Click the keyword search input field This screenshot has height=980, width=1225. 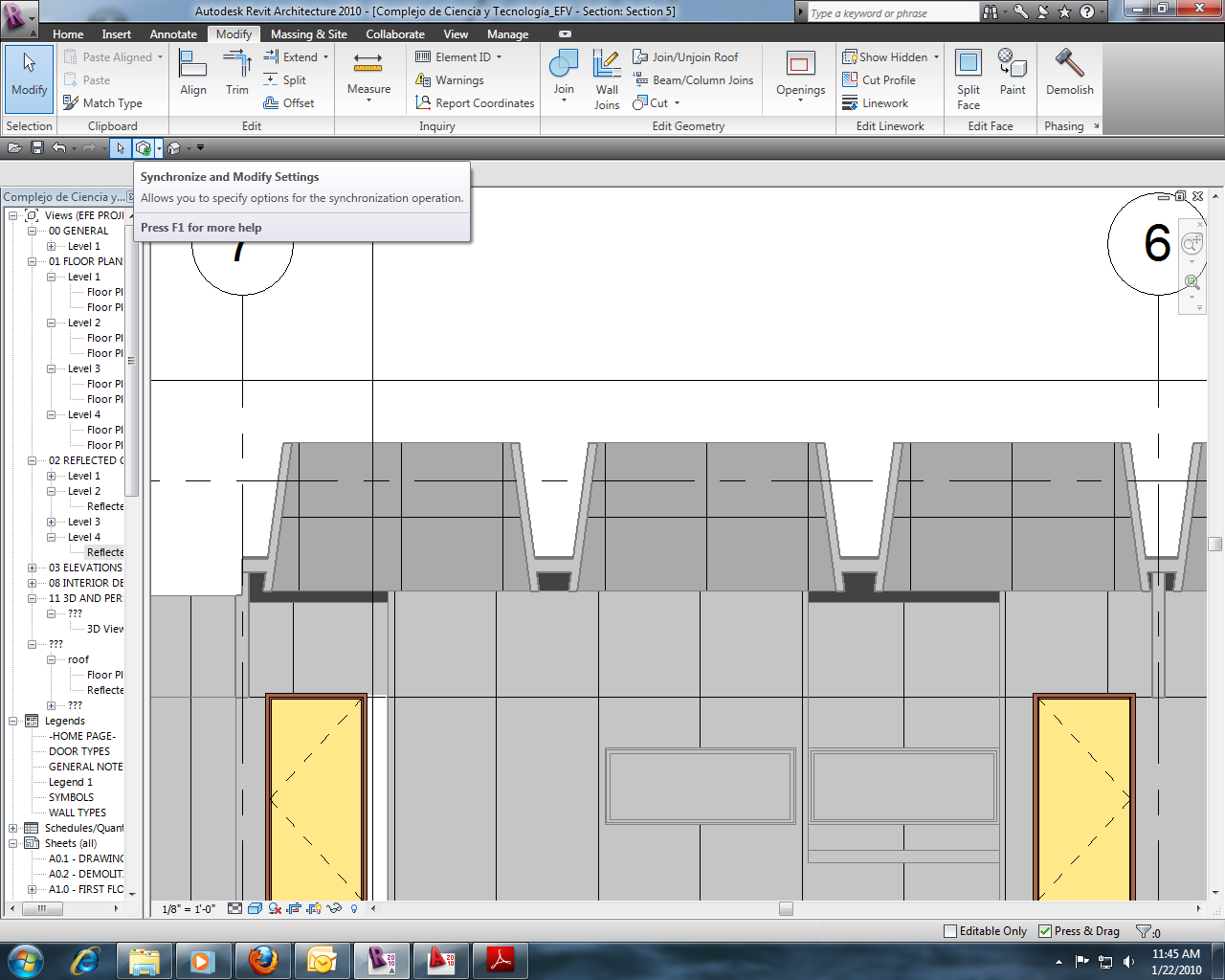[890, 13]
